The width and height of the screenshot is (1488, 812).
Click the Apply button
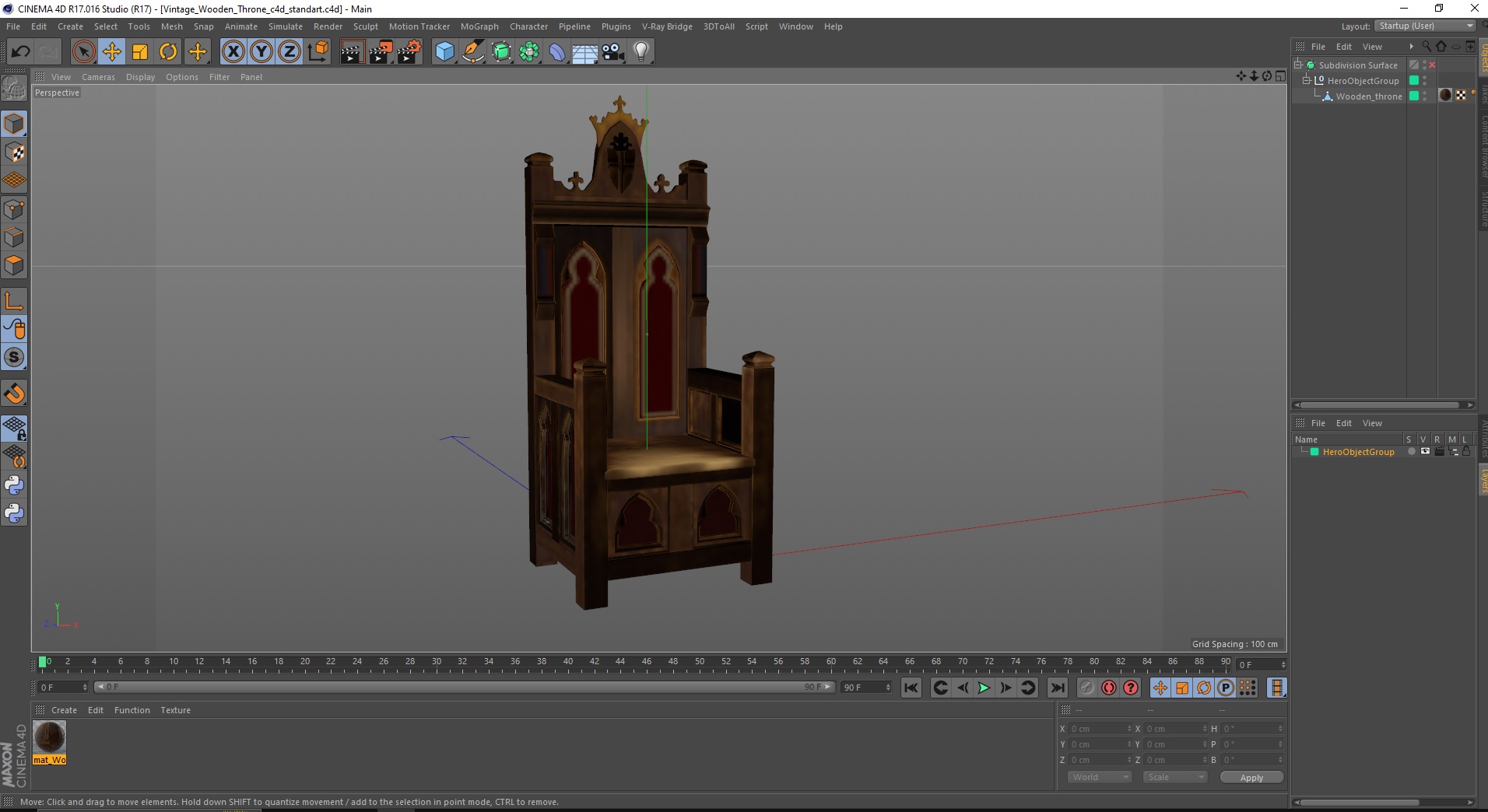pyautogui.click(x=1251, y=778)
